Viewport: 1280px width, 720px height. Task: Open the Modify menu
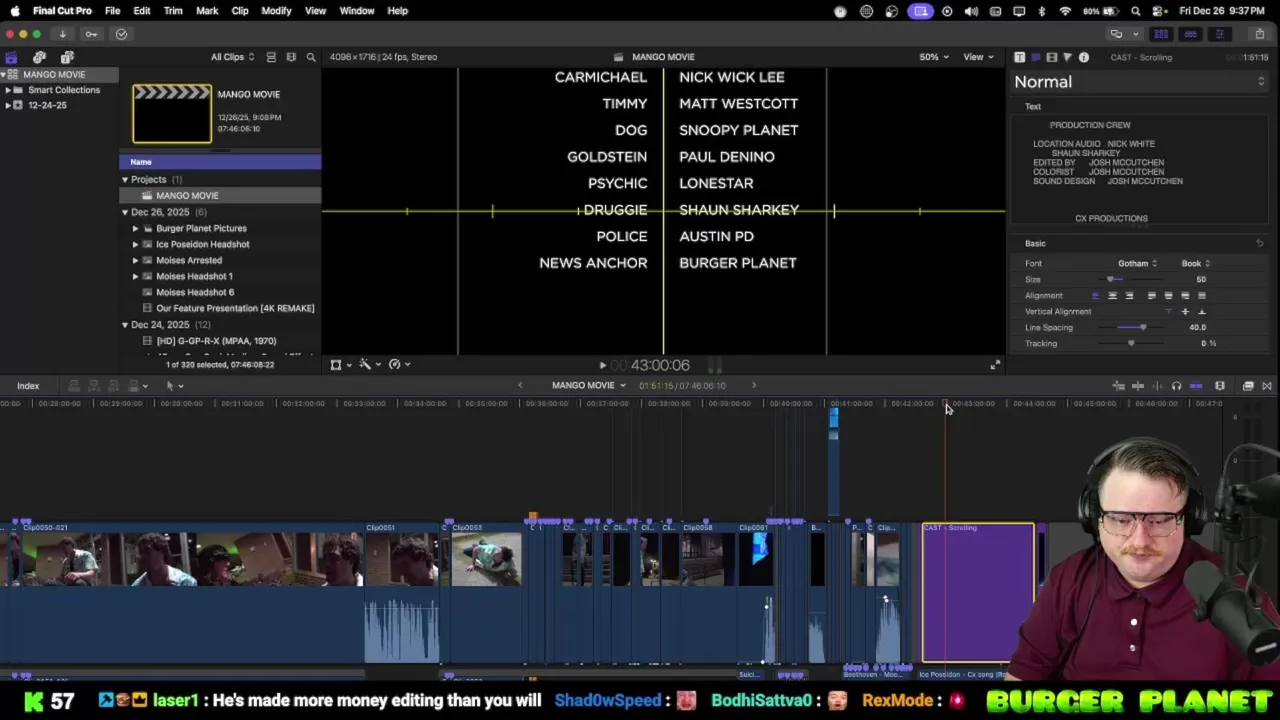[276, 11]
